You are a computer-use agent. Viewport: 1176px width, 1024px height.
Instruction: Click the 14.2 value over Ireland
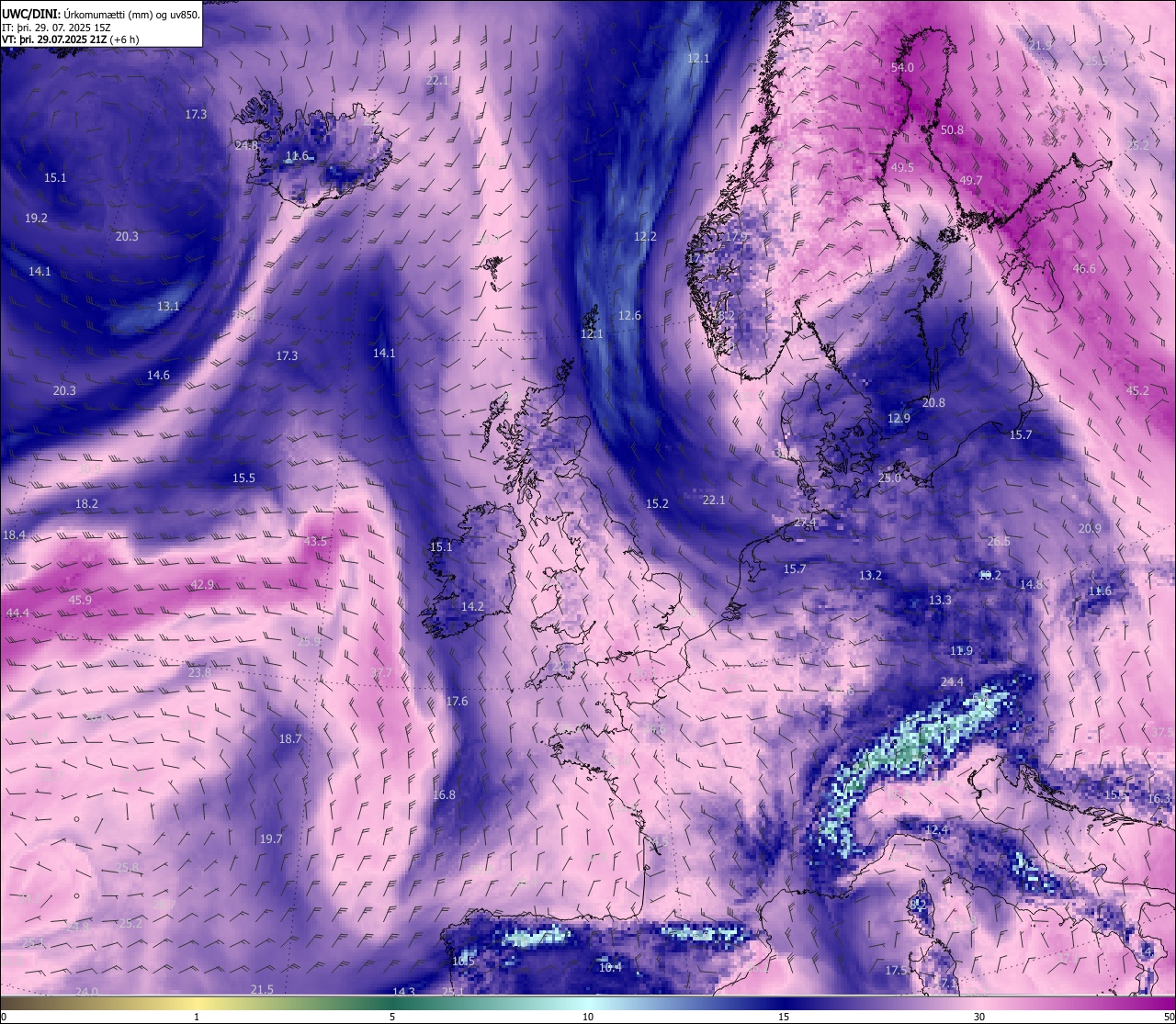pyautogui.click(x=472, y=607)
